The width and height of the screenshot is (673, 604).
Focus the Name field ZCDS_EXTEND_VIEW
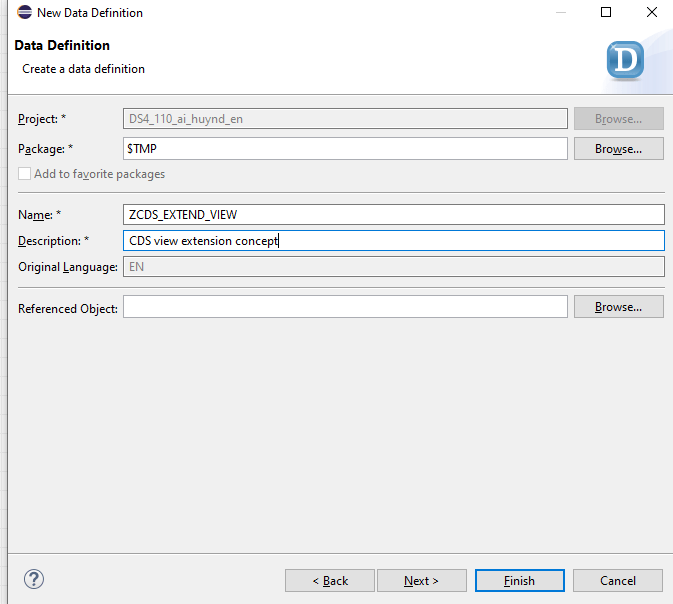[394, 215]
